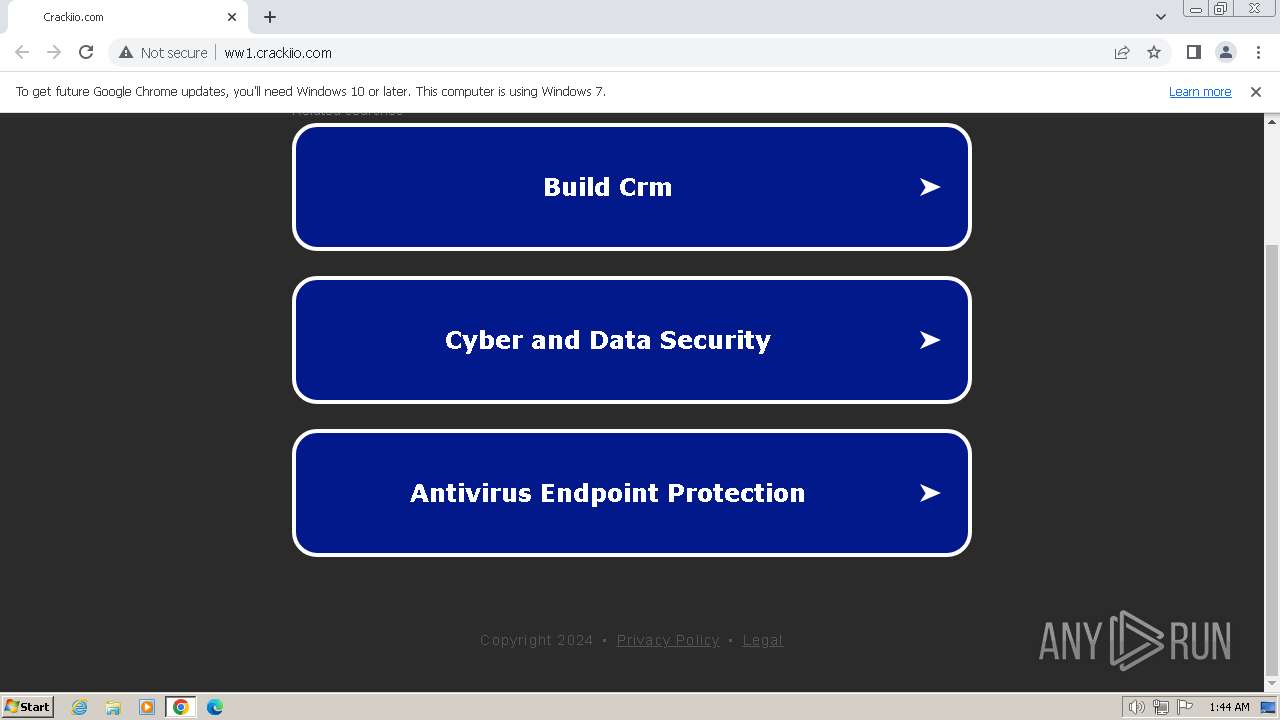The width and height of the screenshot is (1280, 720).
Task: Go back to previous page
Action: pyautogui.click(x=22, y=52)
